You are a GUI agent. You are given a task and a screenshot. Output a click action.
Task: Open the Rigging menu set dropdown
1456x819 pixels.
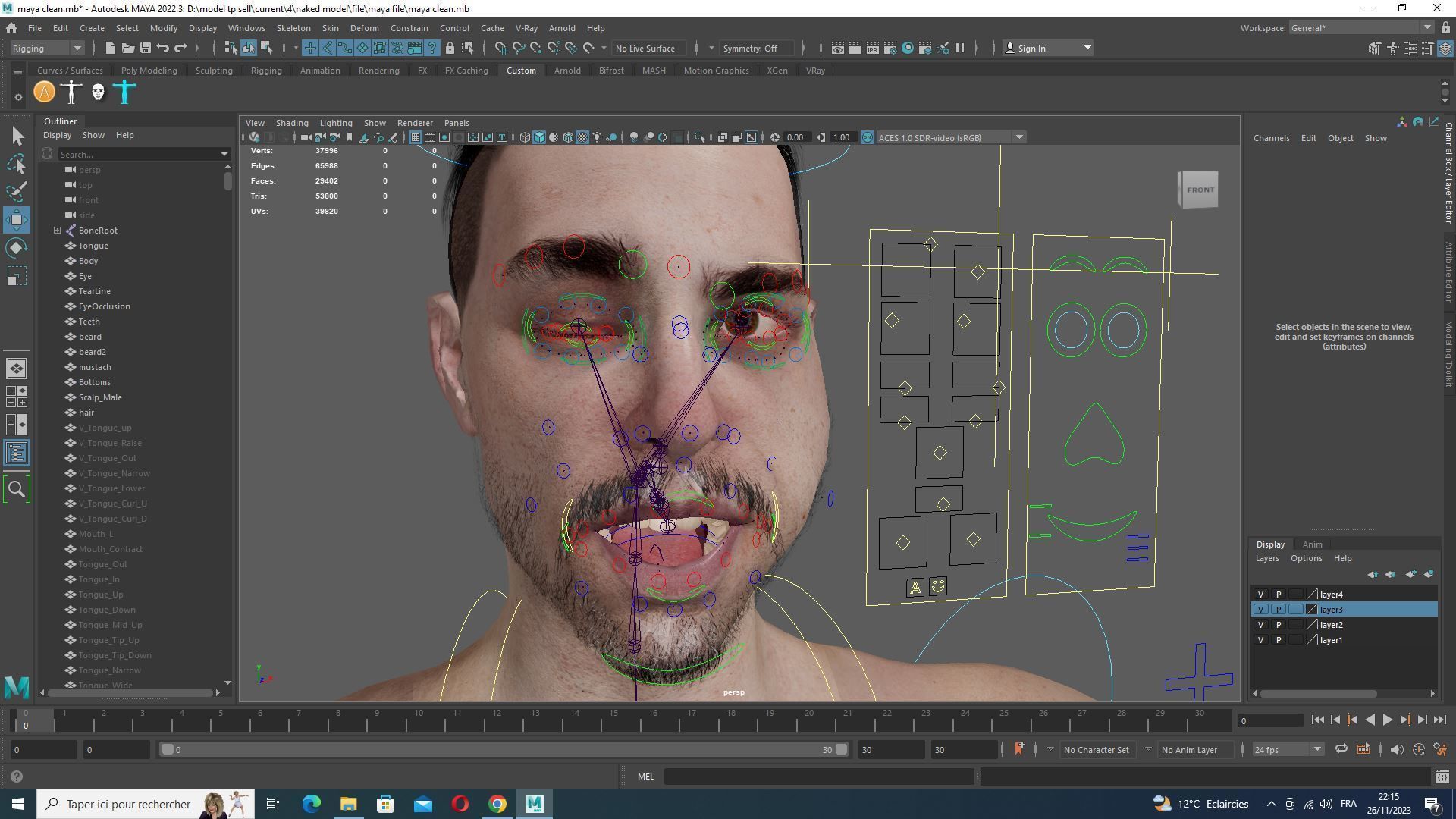tap(47, 49)
